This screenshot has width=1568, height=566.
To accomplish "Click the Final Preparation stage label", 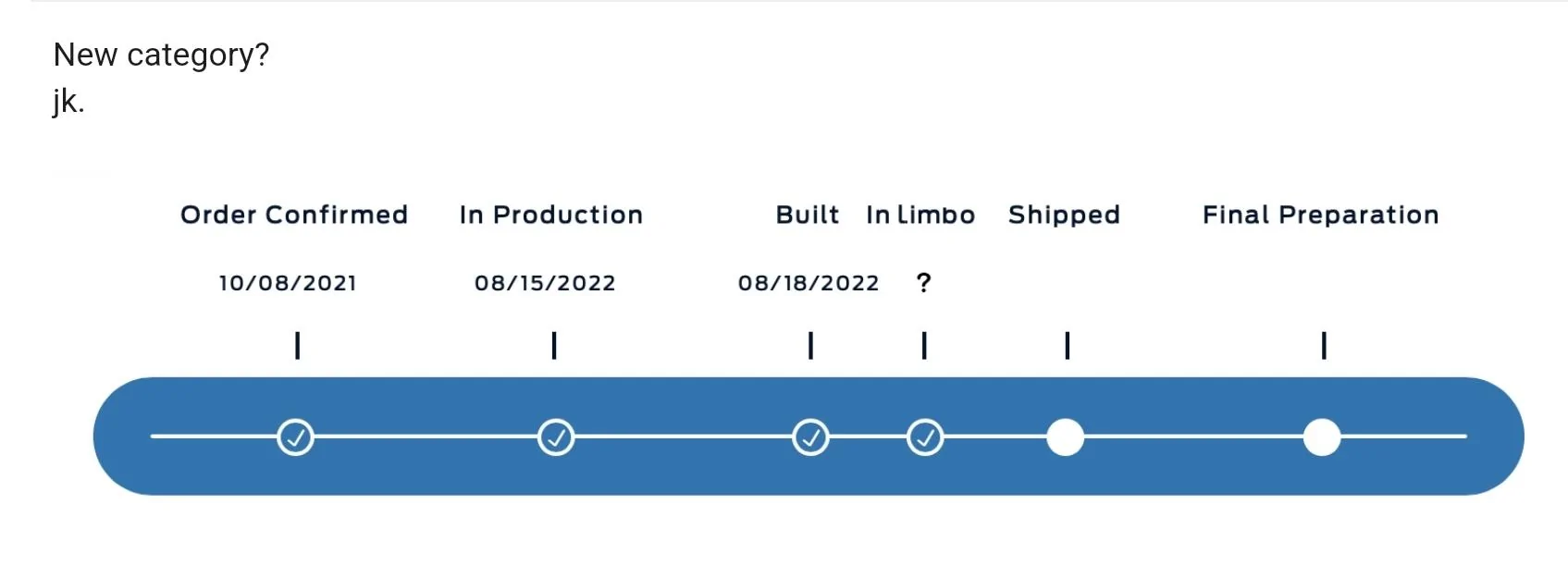I will tap(1321, 215).
